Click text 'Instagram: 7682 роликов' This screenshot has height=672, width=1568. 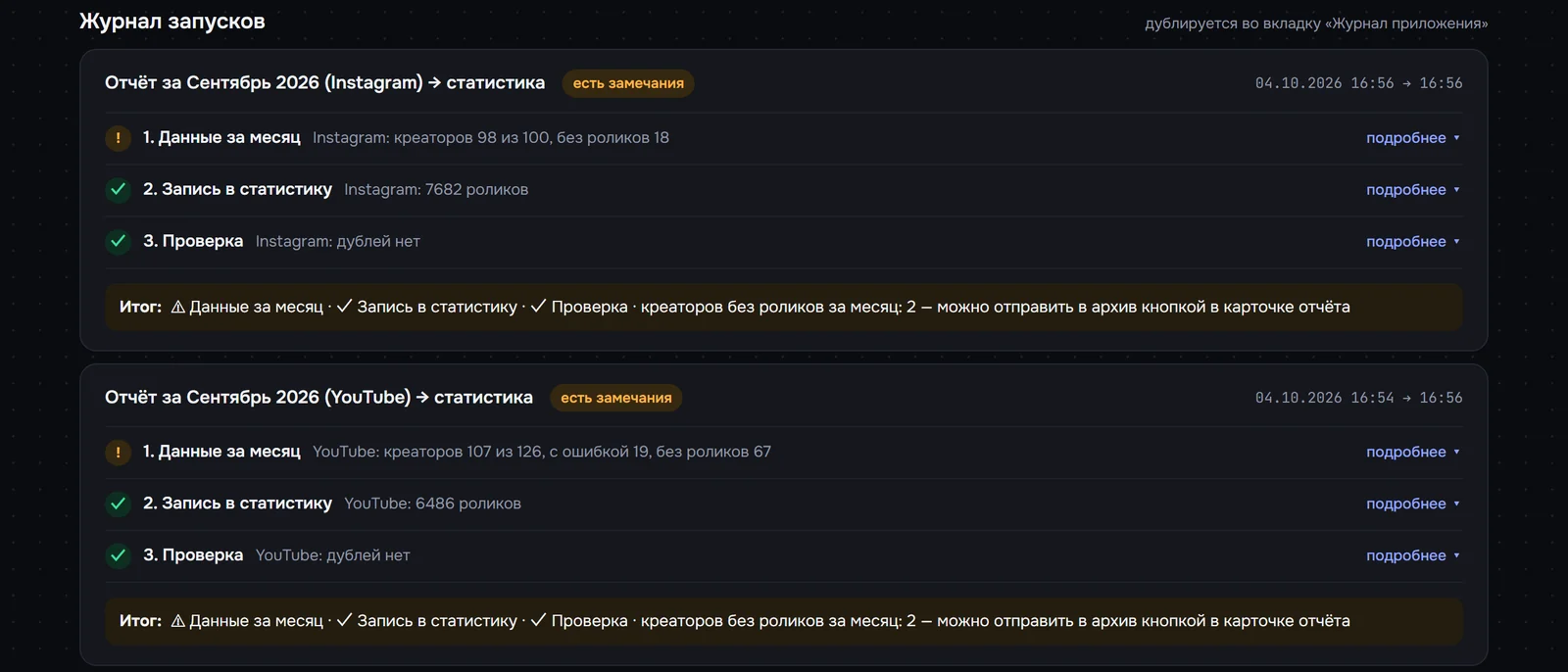[x=436, y=190]
